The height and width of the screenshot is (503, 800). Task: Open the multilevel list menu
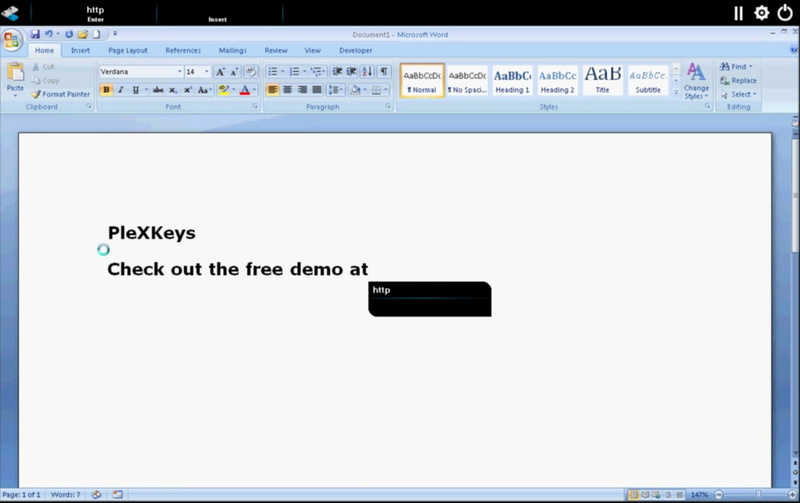coord(317,71)
